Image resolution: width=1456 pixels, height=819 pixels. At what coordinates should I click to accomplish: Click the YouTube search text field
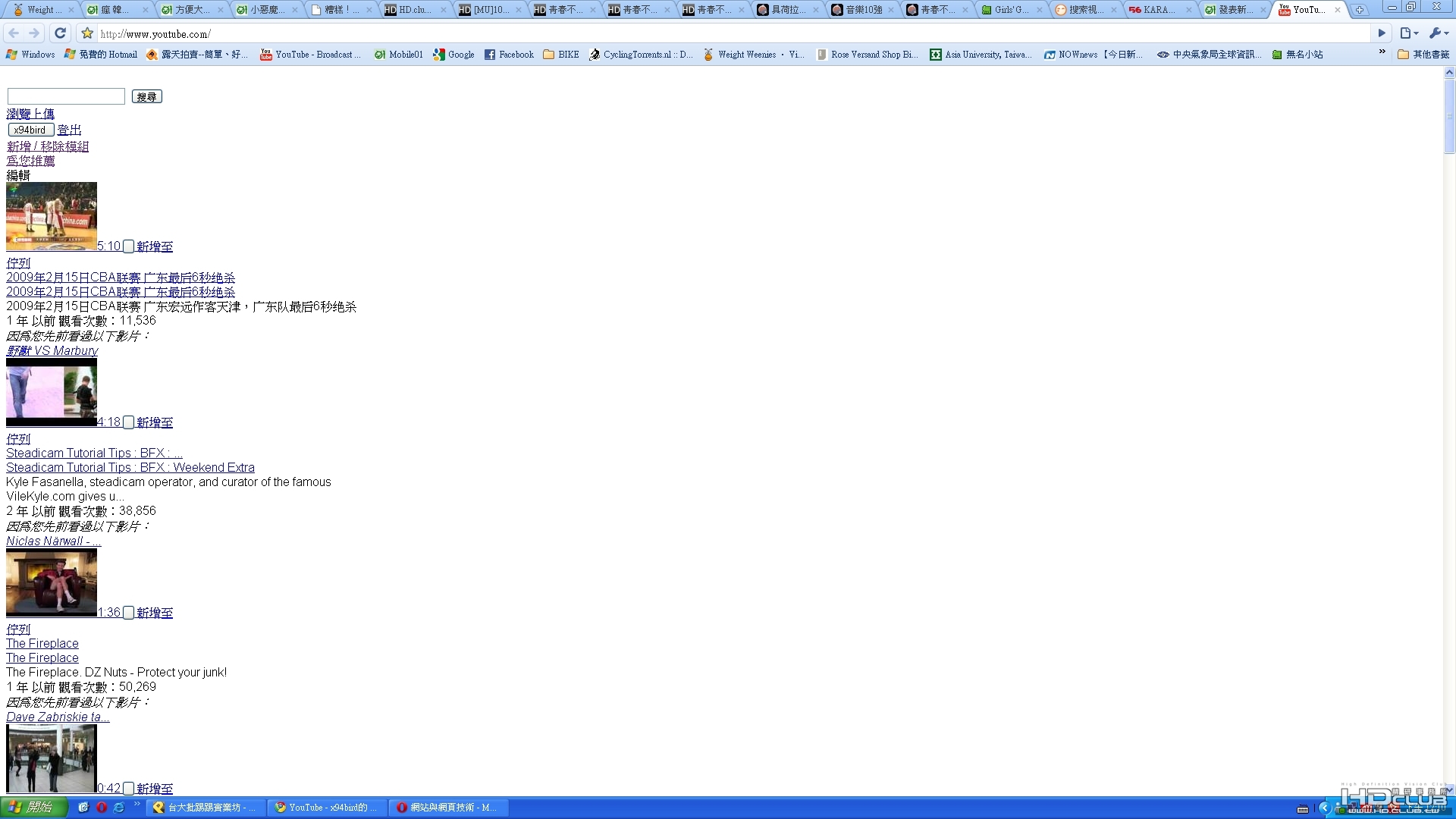click(66, 96)
